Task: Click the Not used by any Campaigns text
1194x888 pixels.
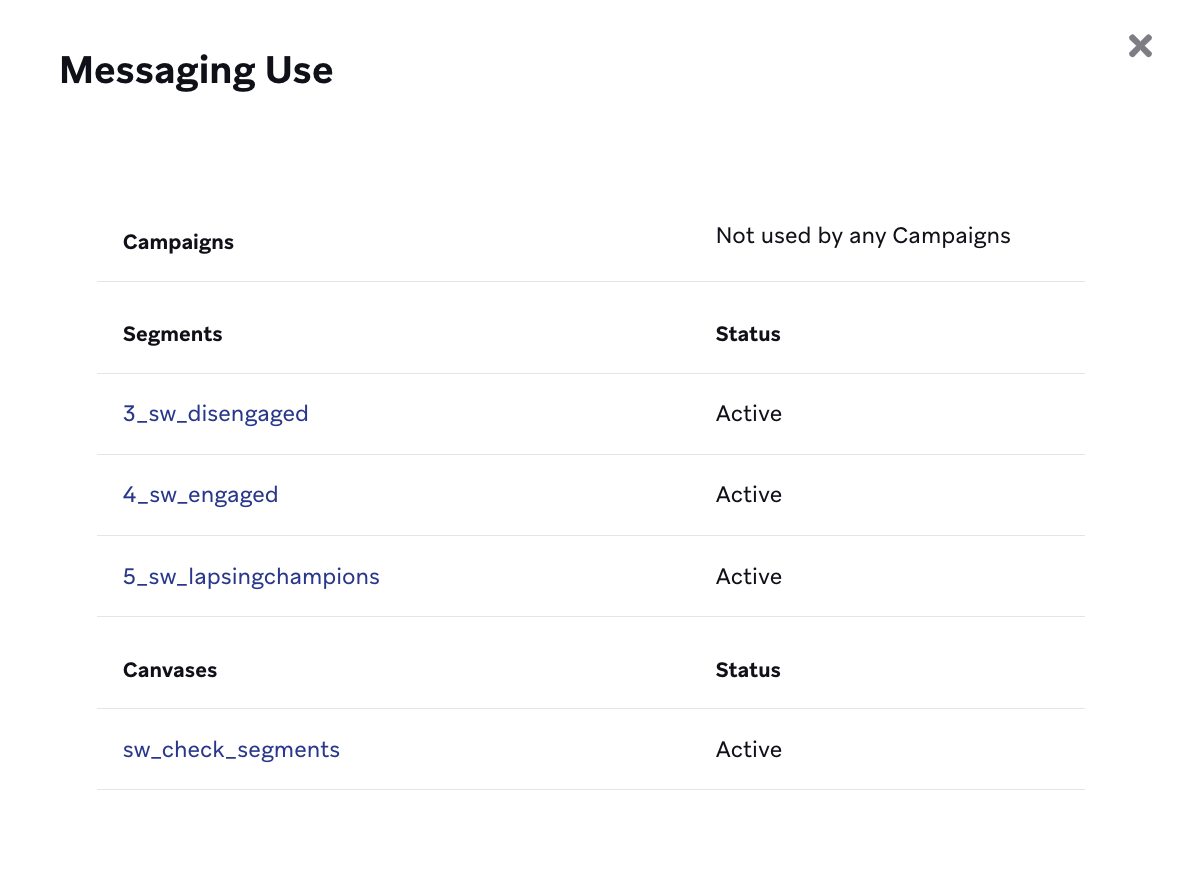Action: click(x=862, y=236)
